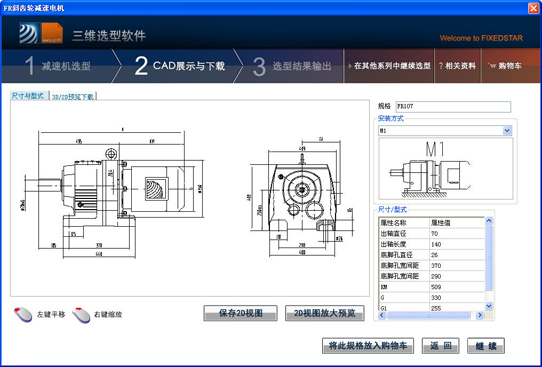Click the scroll-down arrow of the property table
542x367 pixels.
click(x=489, y=306)
